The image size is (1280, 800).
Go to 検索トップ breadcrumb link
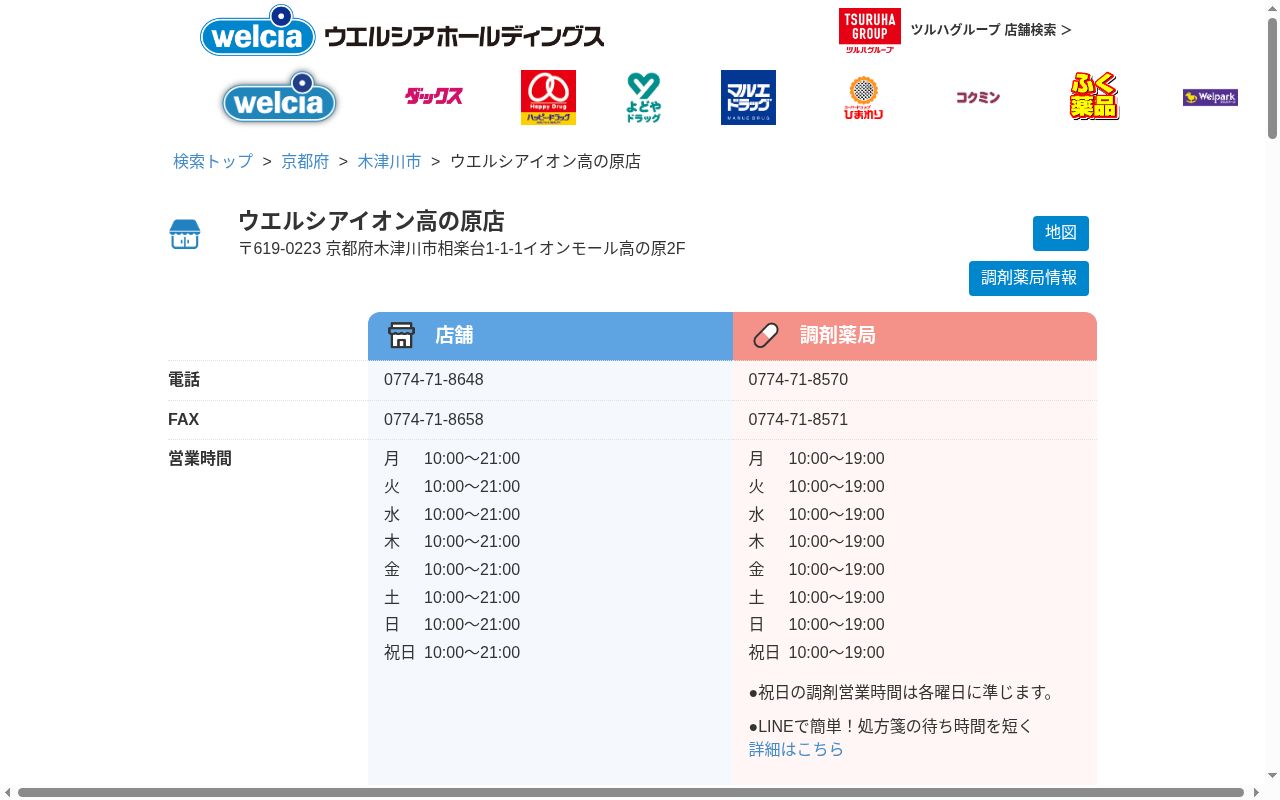coord(213,161)
